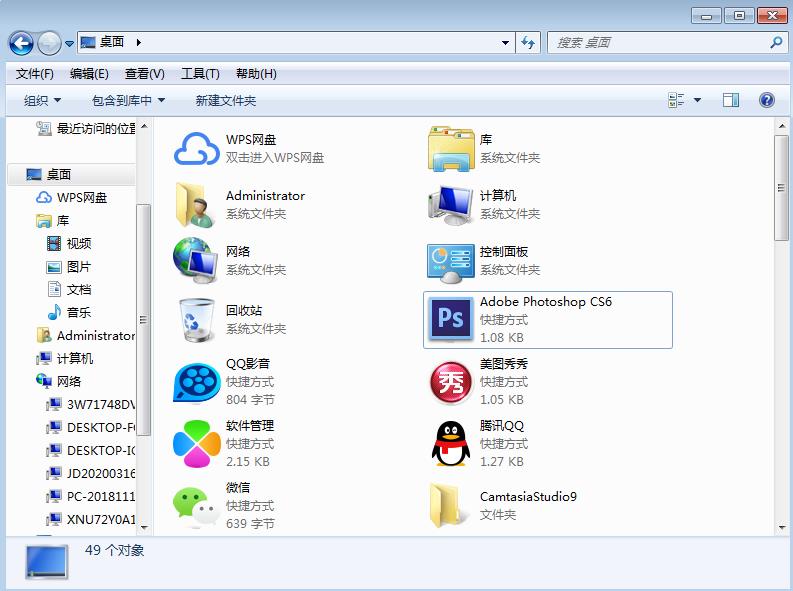Select Administrator in the navigation pane

click(x=85, y=336)
